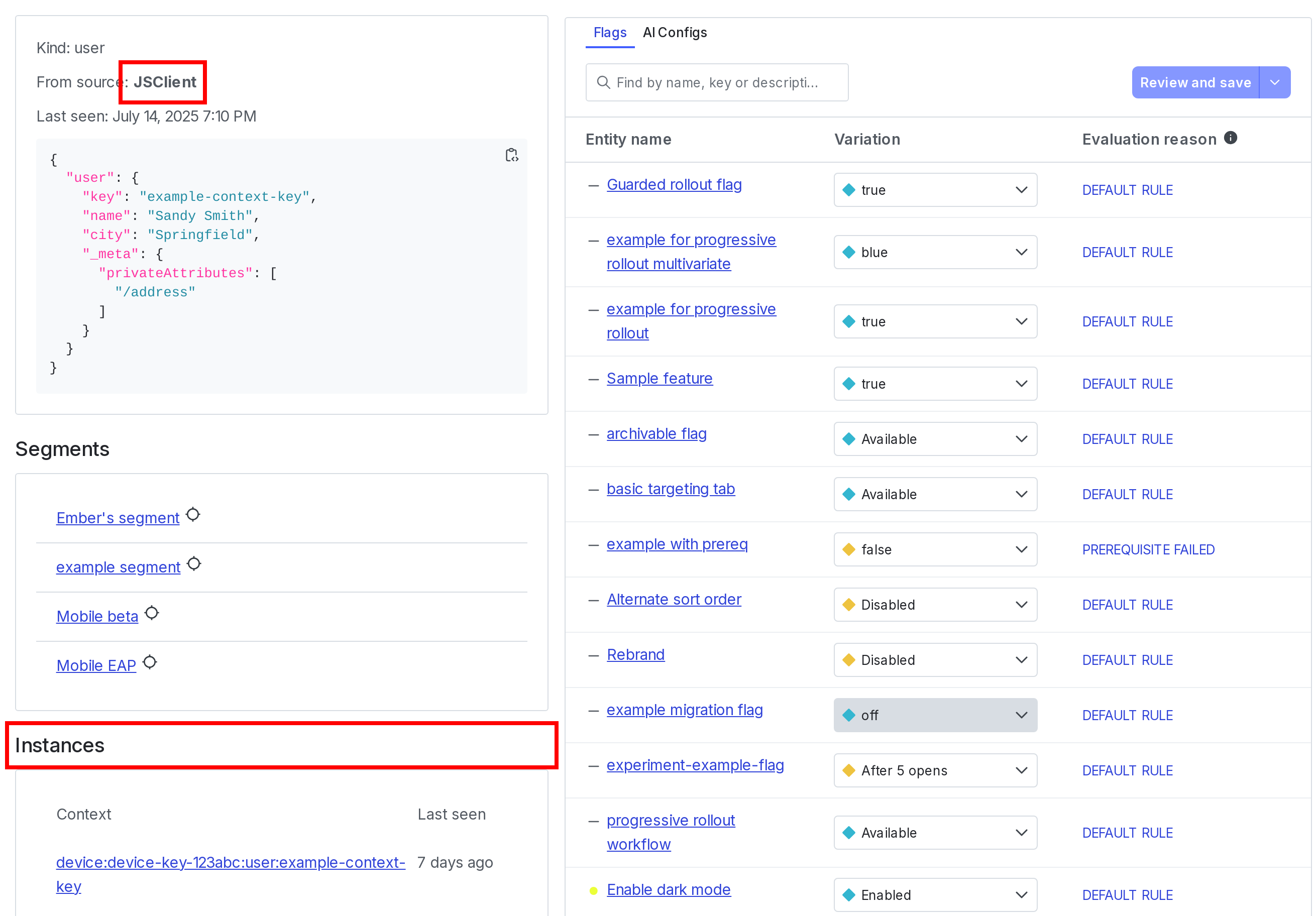Click the "Kind: user" text
Image resolution: width=1316 pixels, height=916 pixels.
click(x=70, y=48)
